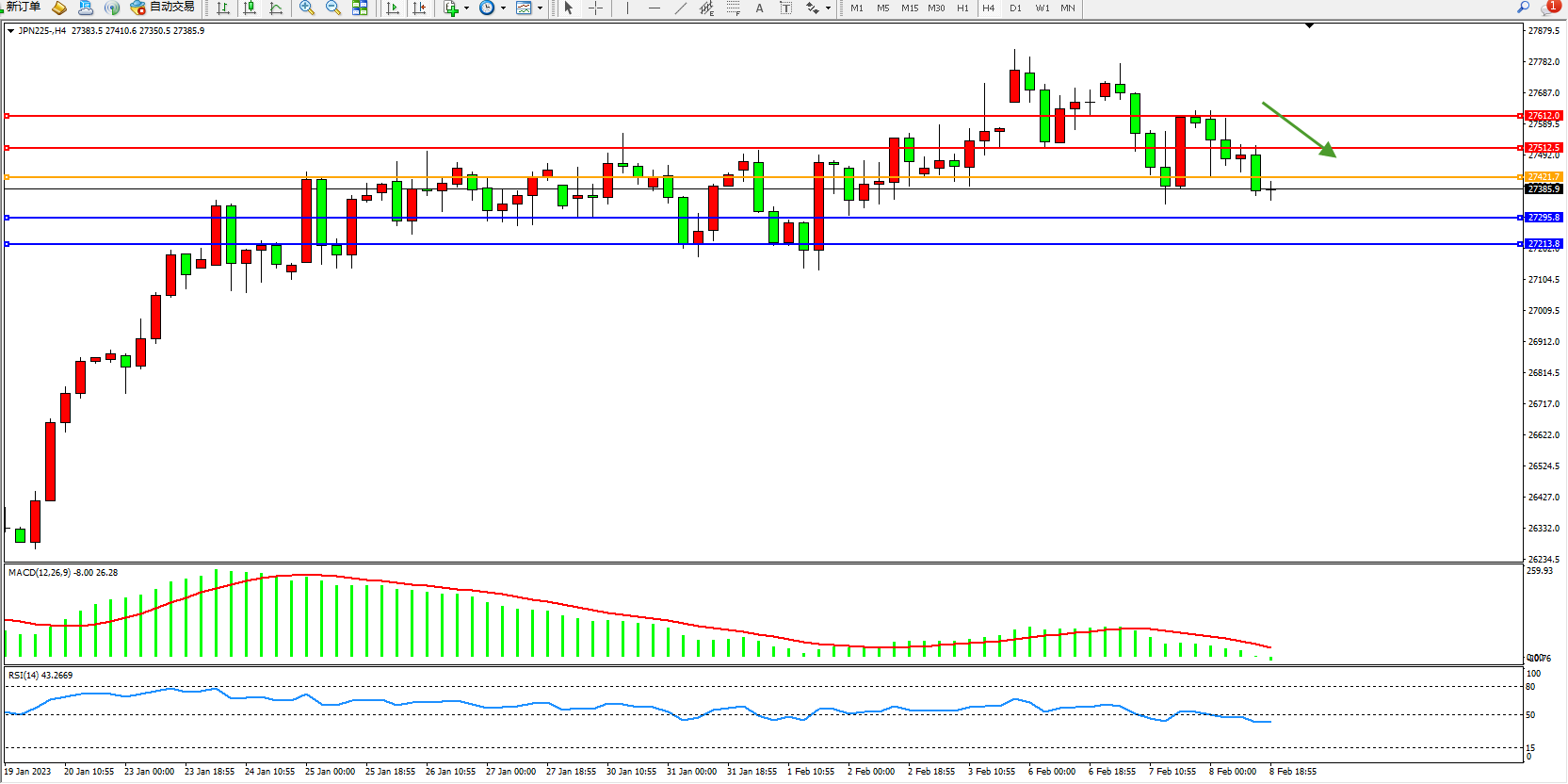Click the 新订单 new order button

[x=23, y=8]
